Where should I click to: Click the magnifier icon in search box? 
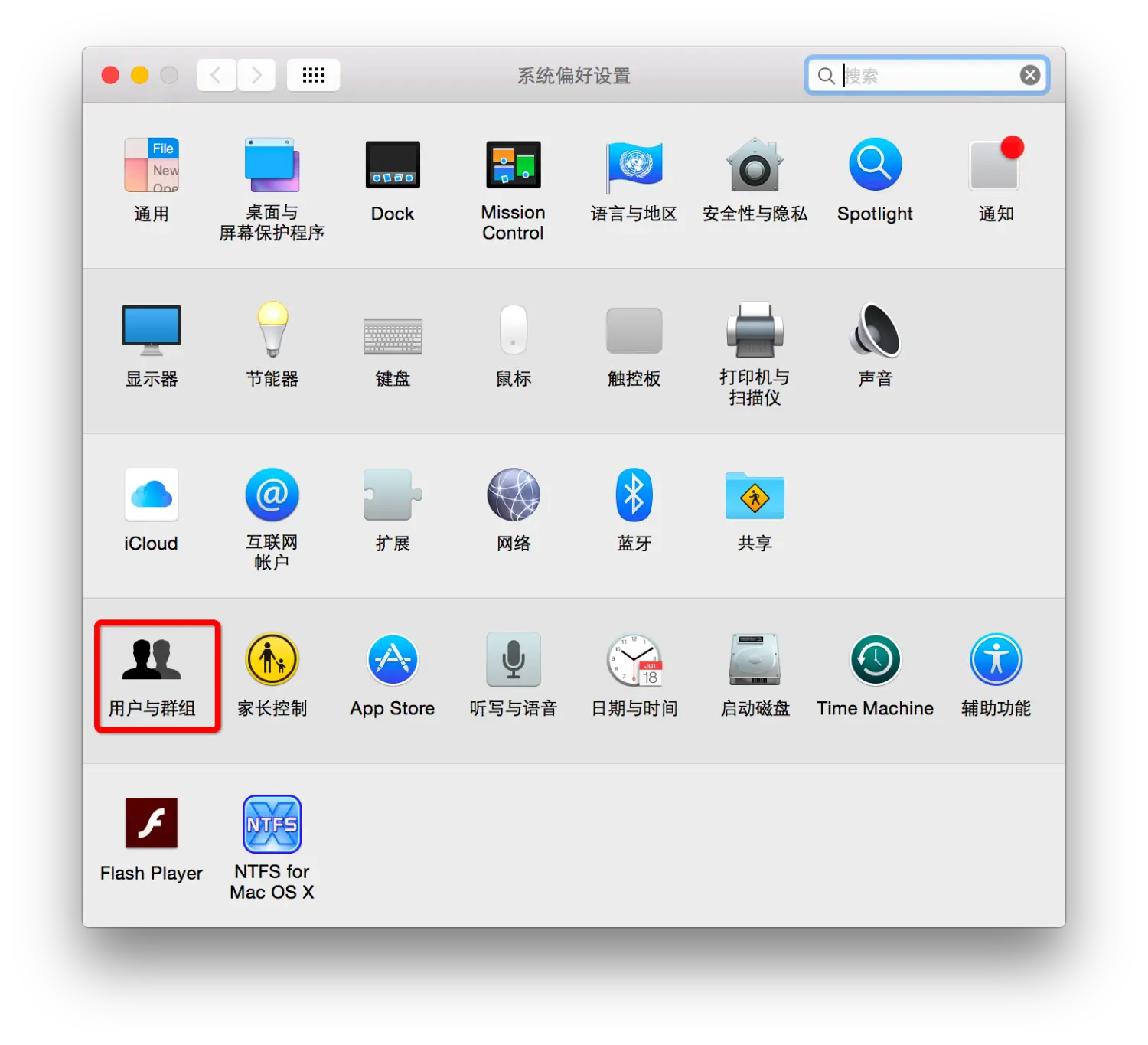[826, 76]
